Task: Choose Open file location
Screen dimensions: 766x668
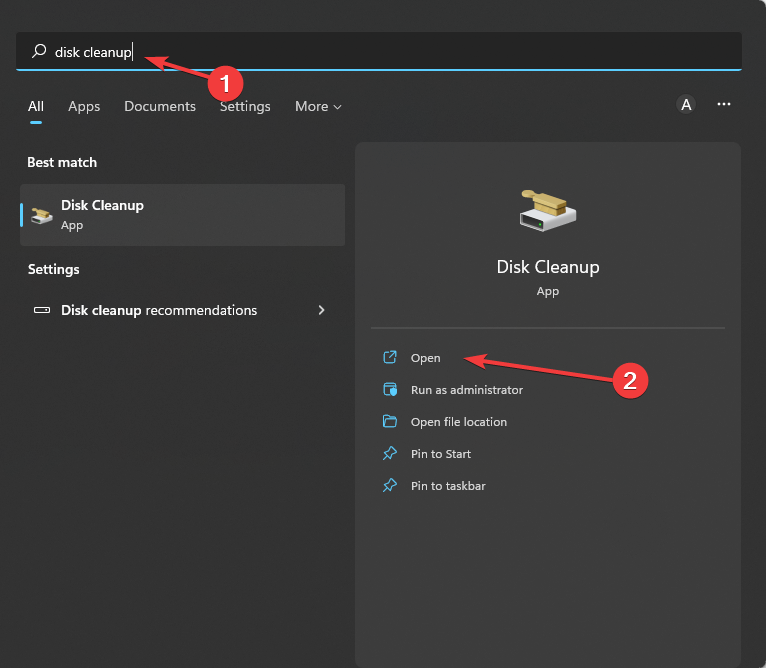Action: (x=459, y=422)
